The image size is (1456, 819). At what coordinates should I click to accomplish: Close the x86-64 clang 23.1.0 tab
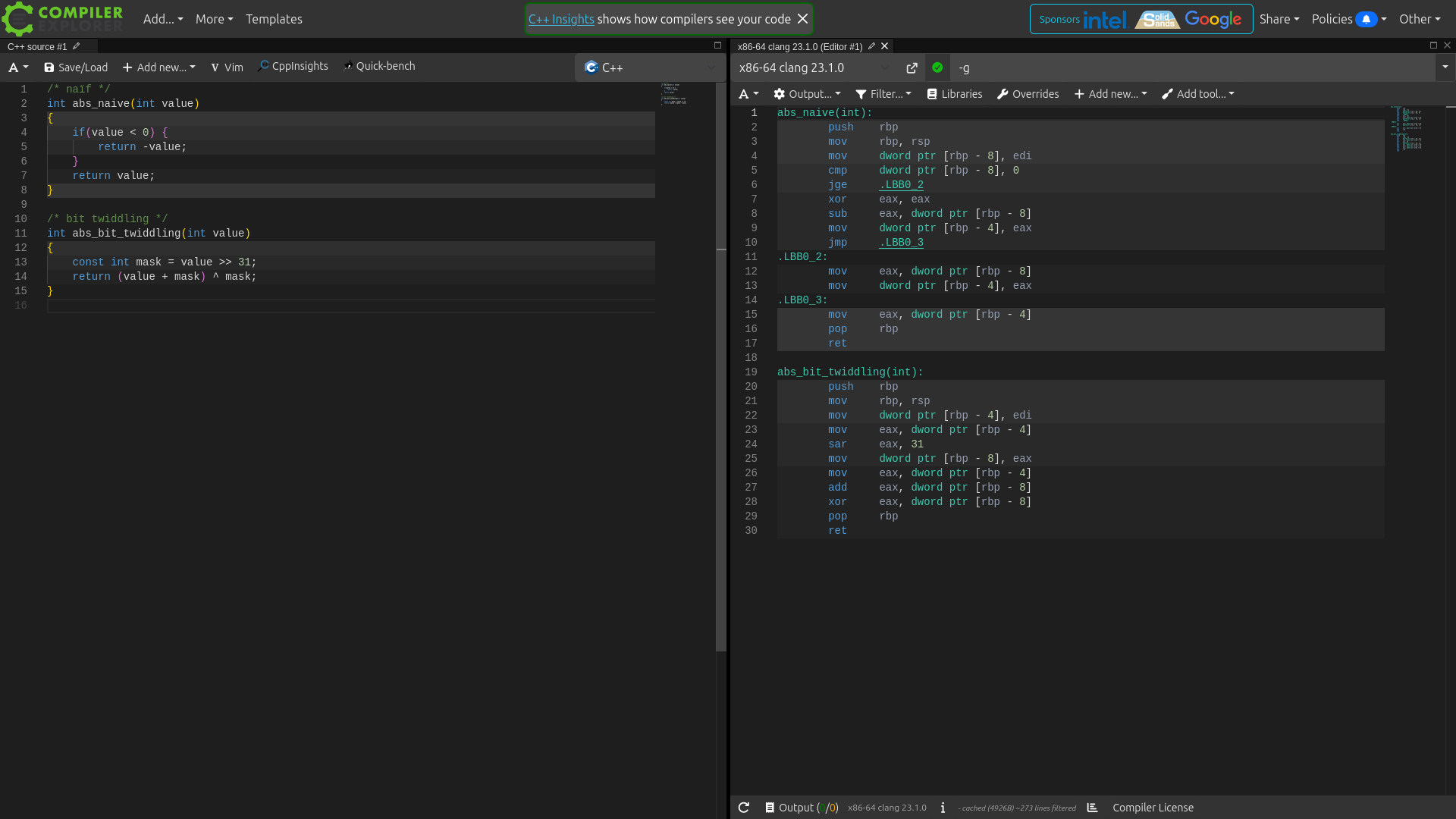[x=884, y=46]
